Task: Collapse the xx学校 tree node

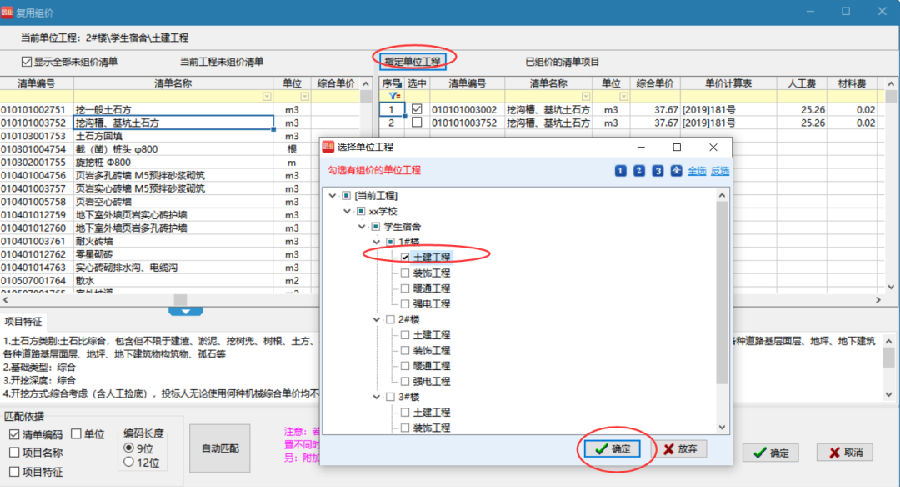Action: pos(348,211)
